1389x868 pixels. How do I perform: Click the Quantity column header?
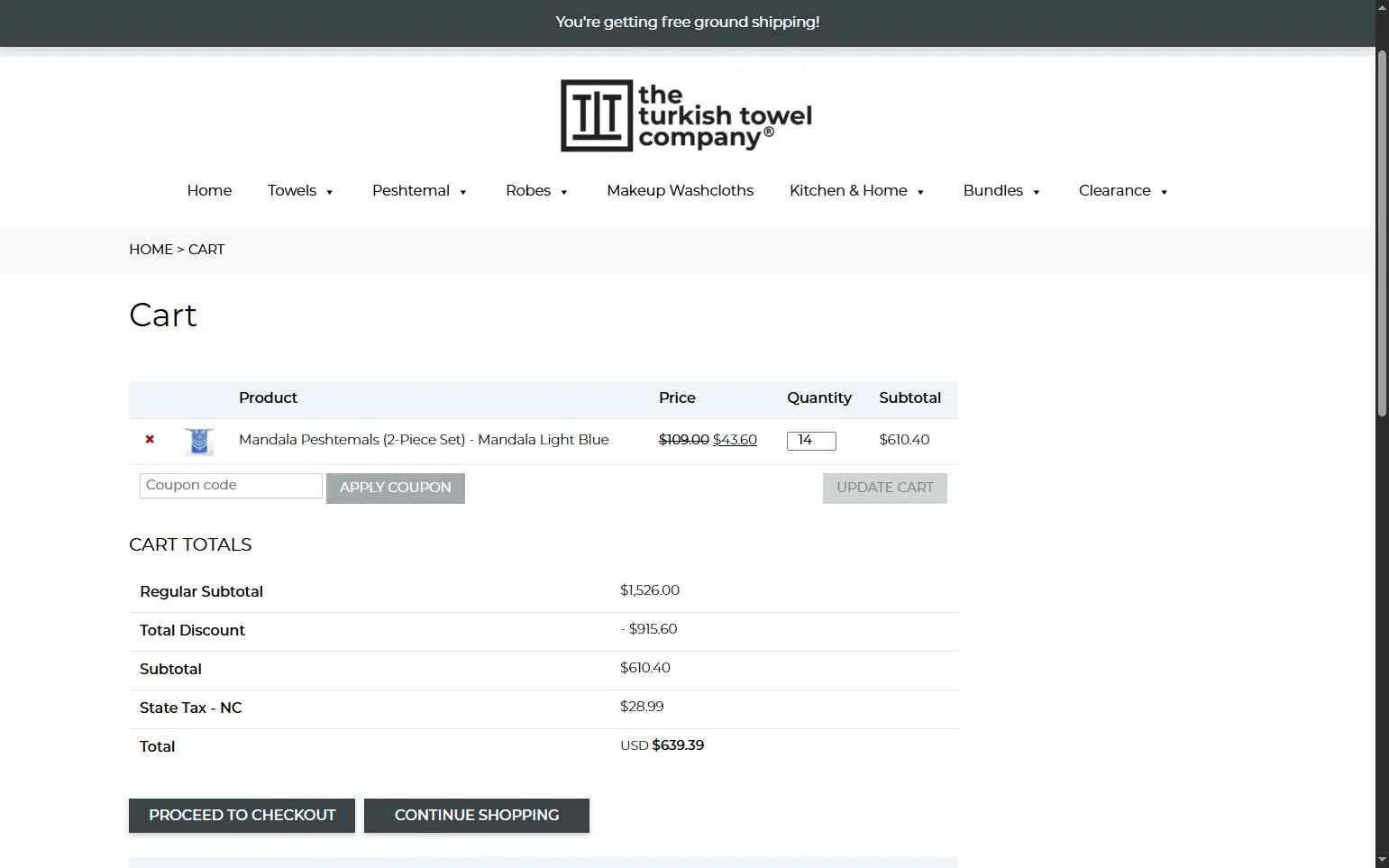(x=819, y=397)
